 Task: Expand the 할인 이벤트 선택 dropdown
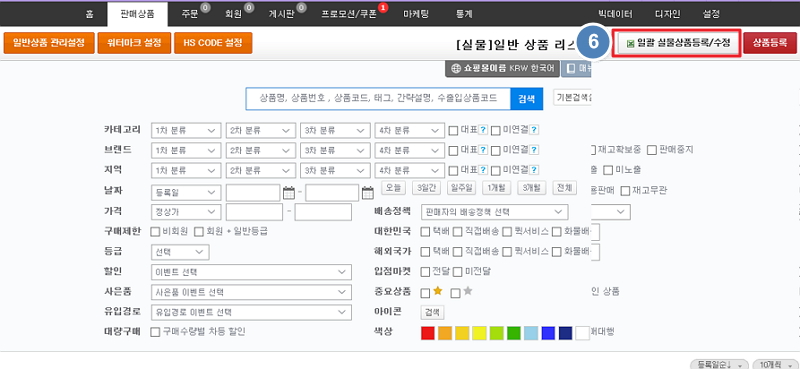coord(252,272)
